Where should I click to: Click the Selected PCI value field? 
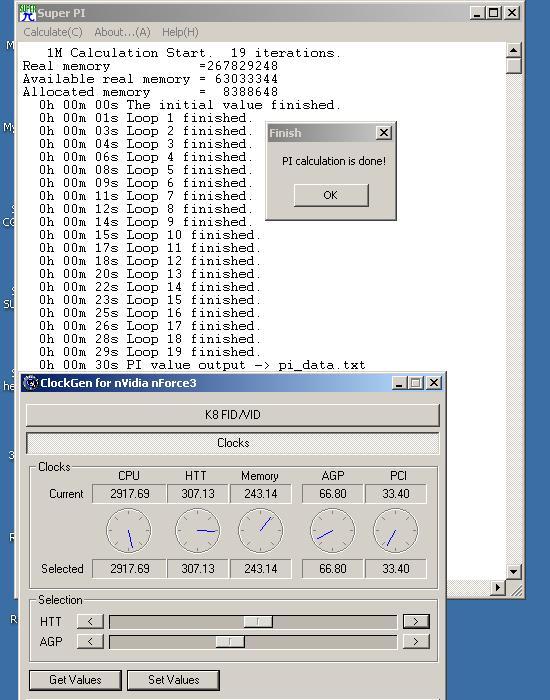396,569
